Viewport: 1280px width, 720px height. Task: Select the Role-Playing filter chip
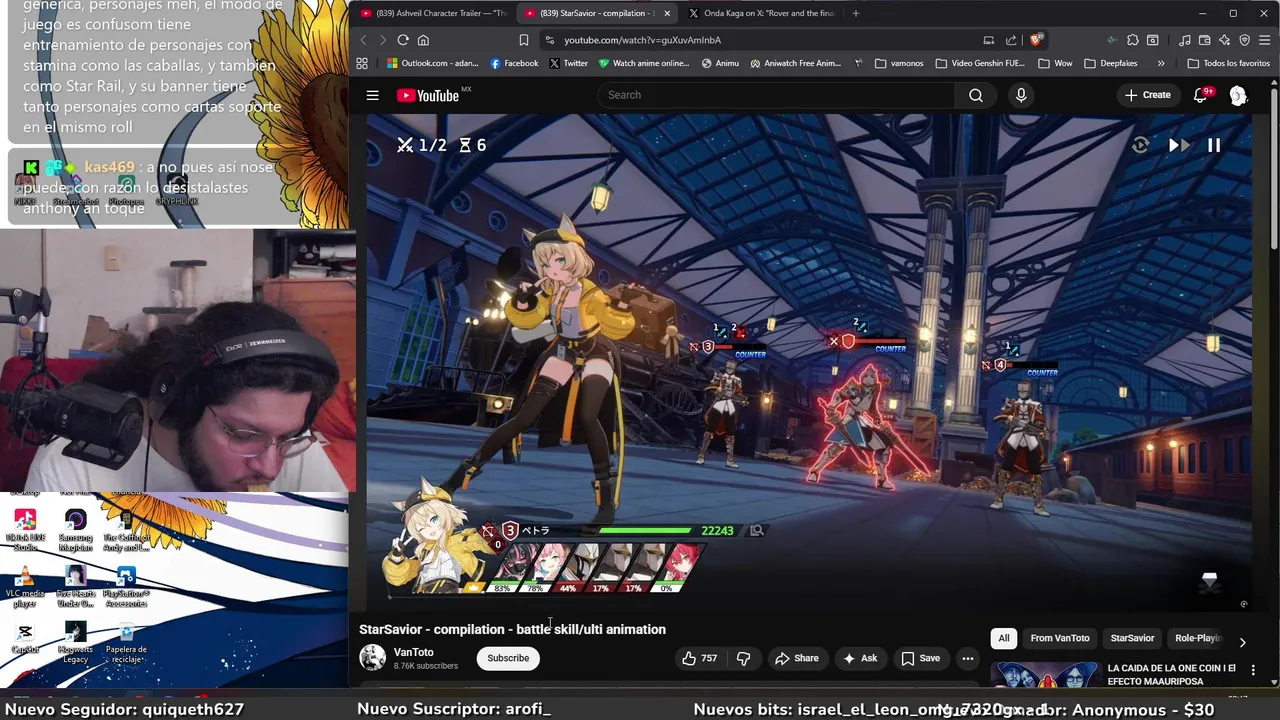click(1196, 638)
